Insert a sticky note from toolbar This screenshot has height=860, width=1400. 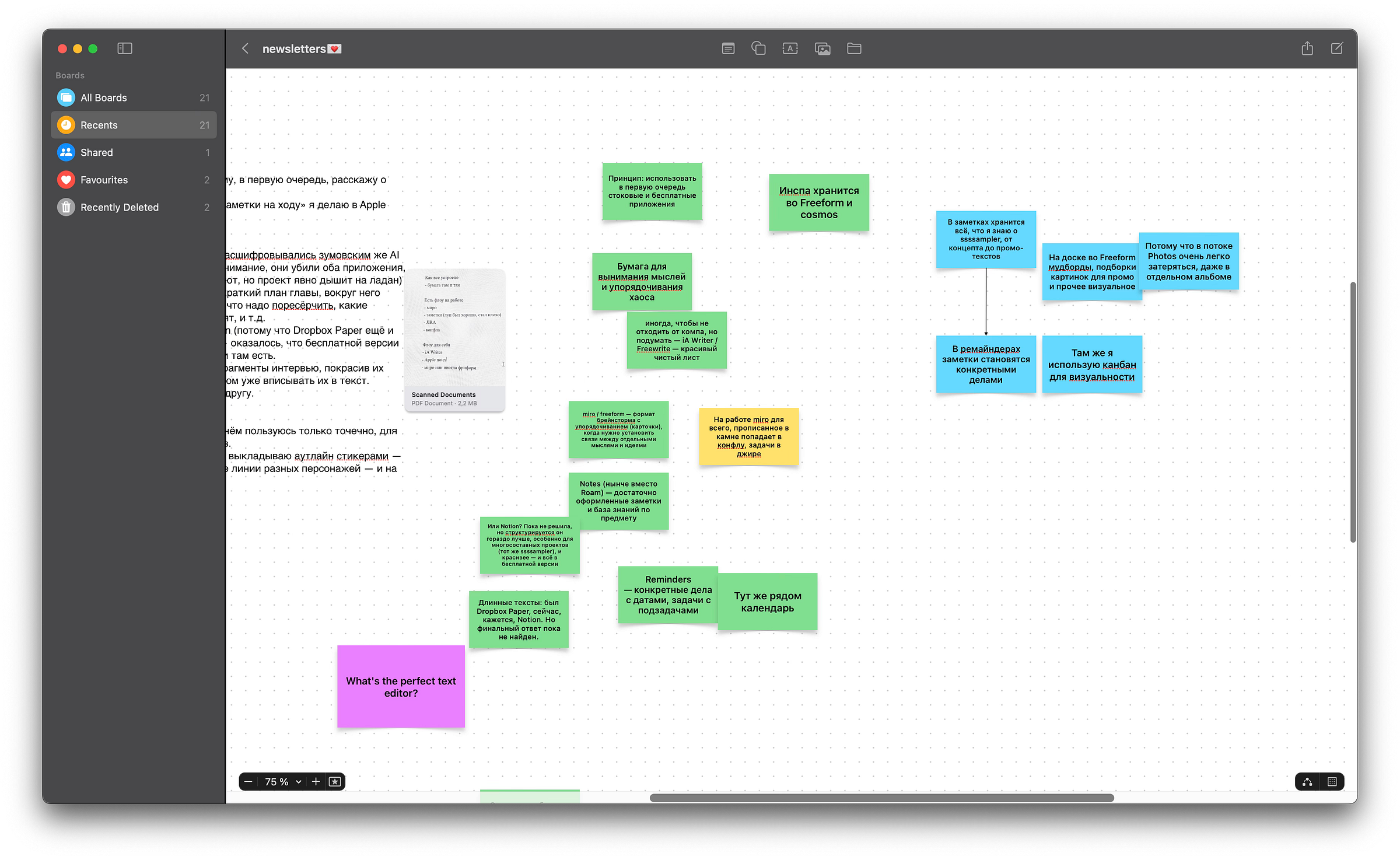pyautogui.click(x=728, y=48)
